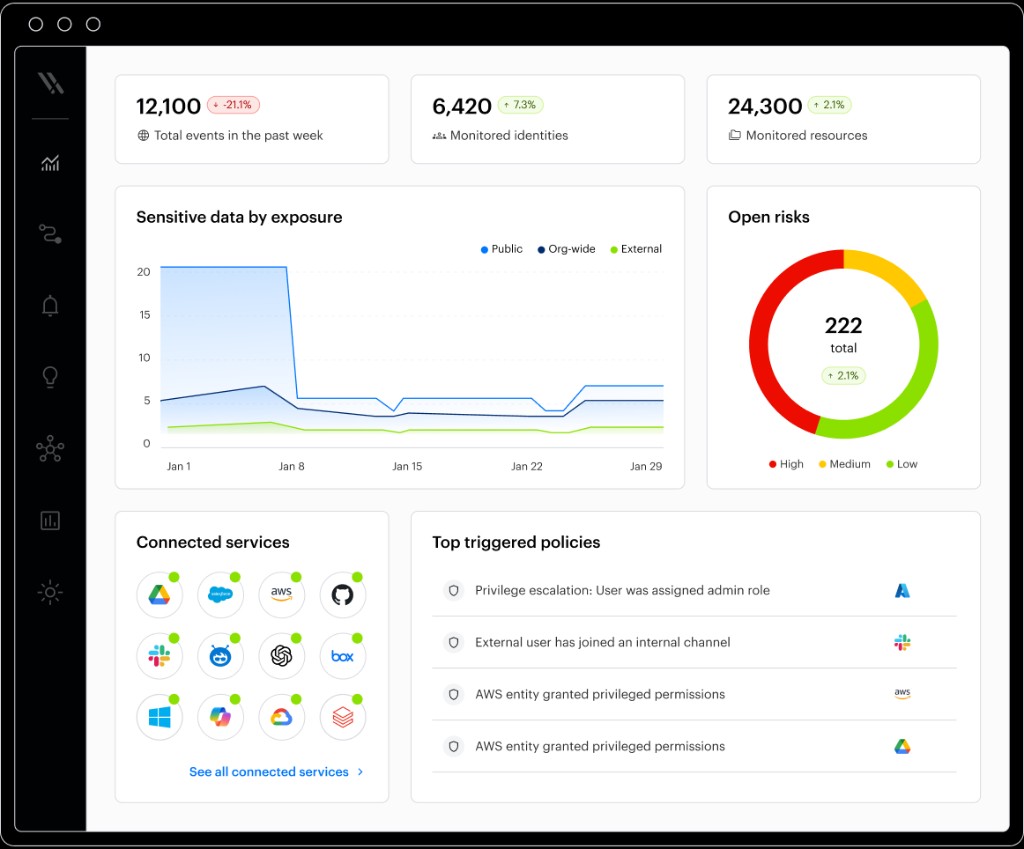The image size is (1024, 849).
Task: Click the -21.1% change badge
Action: pyautogui.click(x=234, y=104)
